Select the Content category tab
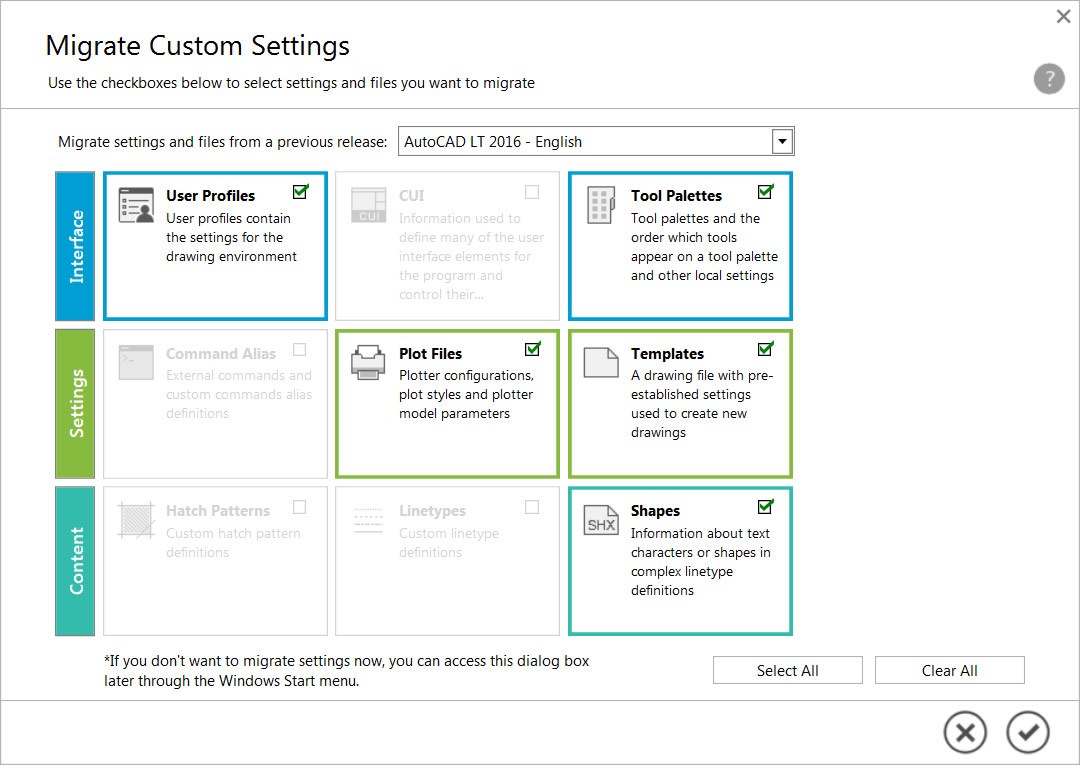 [75, 561]
